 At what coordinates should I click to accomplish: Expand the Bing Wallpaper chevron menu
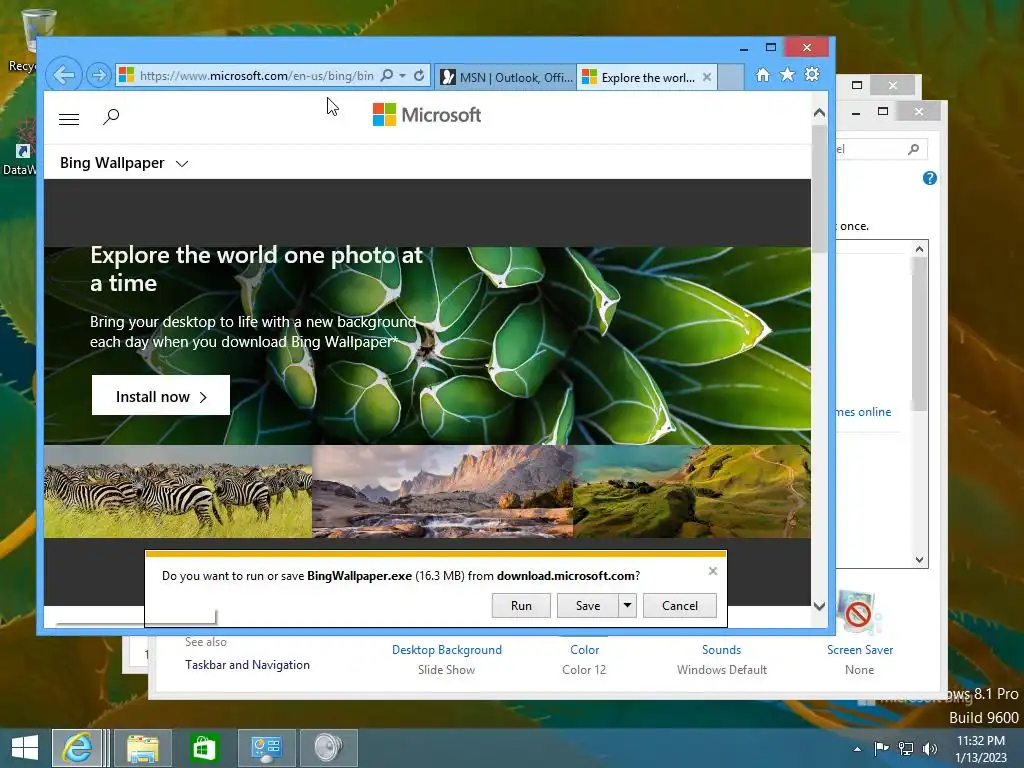pos(182,164)
